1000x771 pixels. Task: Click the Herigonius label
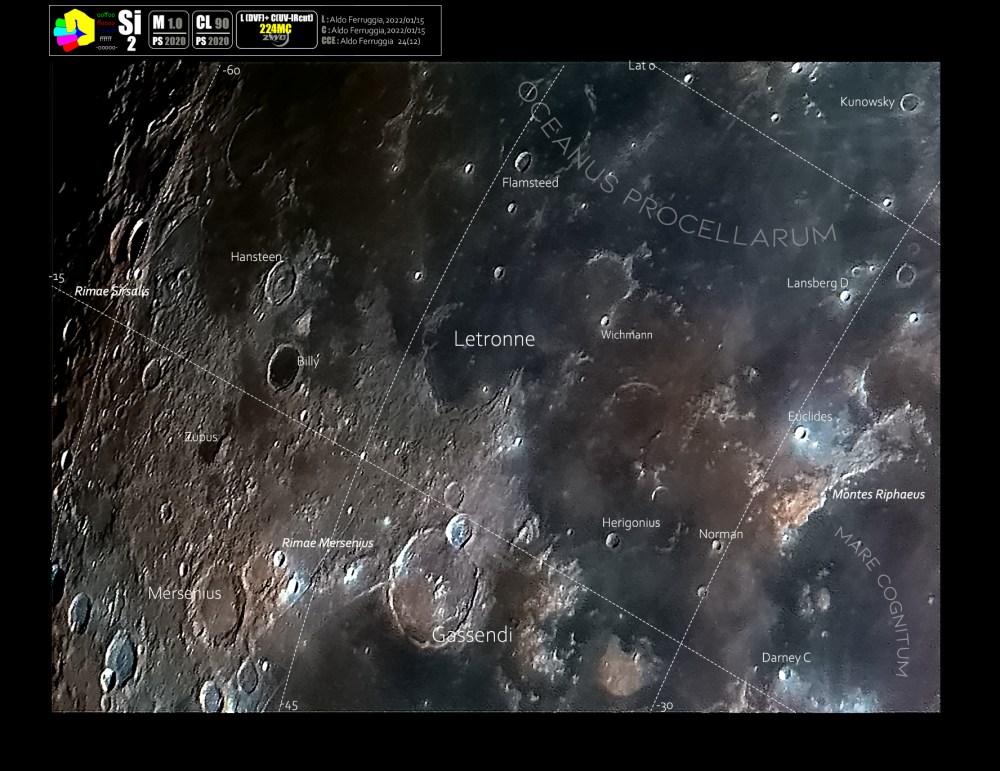[x=630, y=522]
